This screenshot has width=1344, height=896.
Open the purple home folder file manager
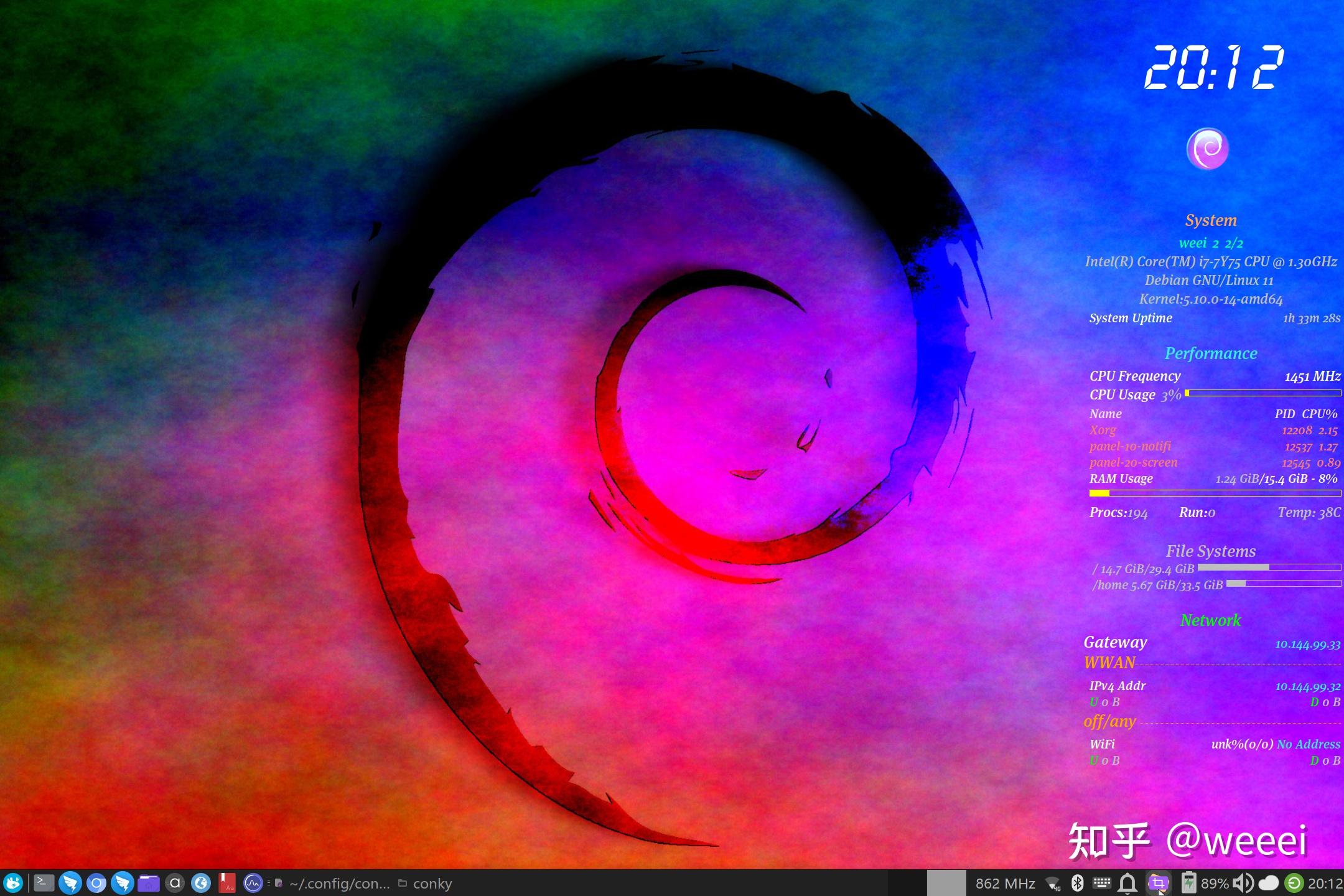(149, 883)
